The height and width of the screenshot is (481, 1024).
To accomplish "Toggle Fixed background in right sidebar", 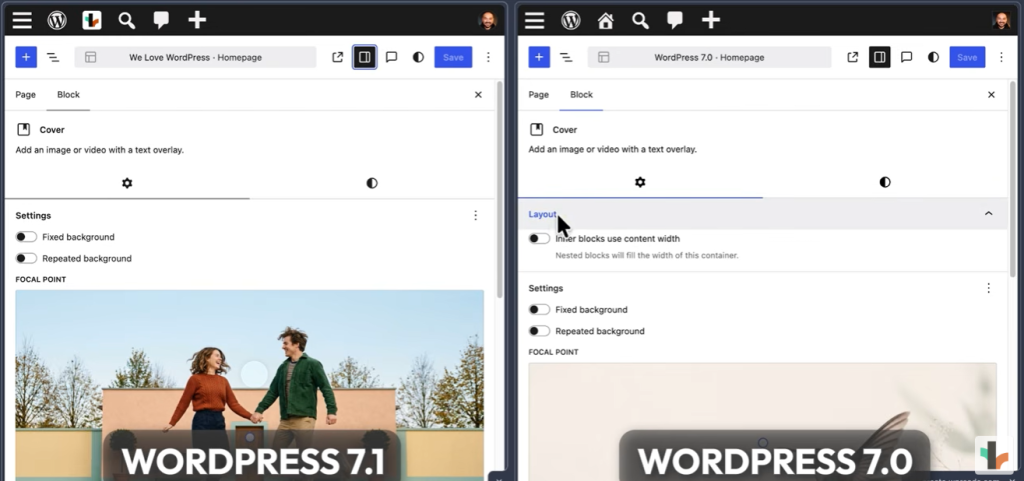I will pyautogui.click(x=539, y=309).
